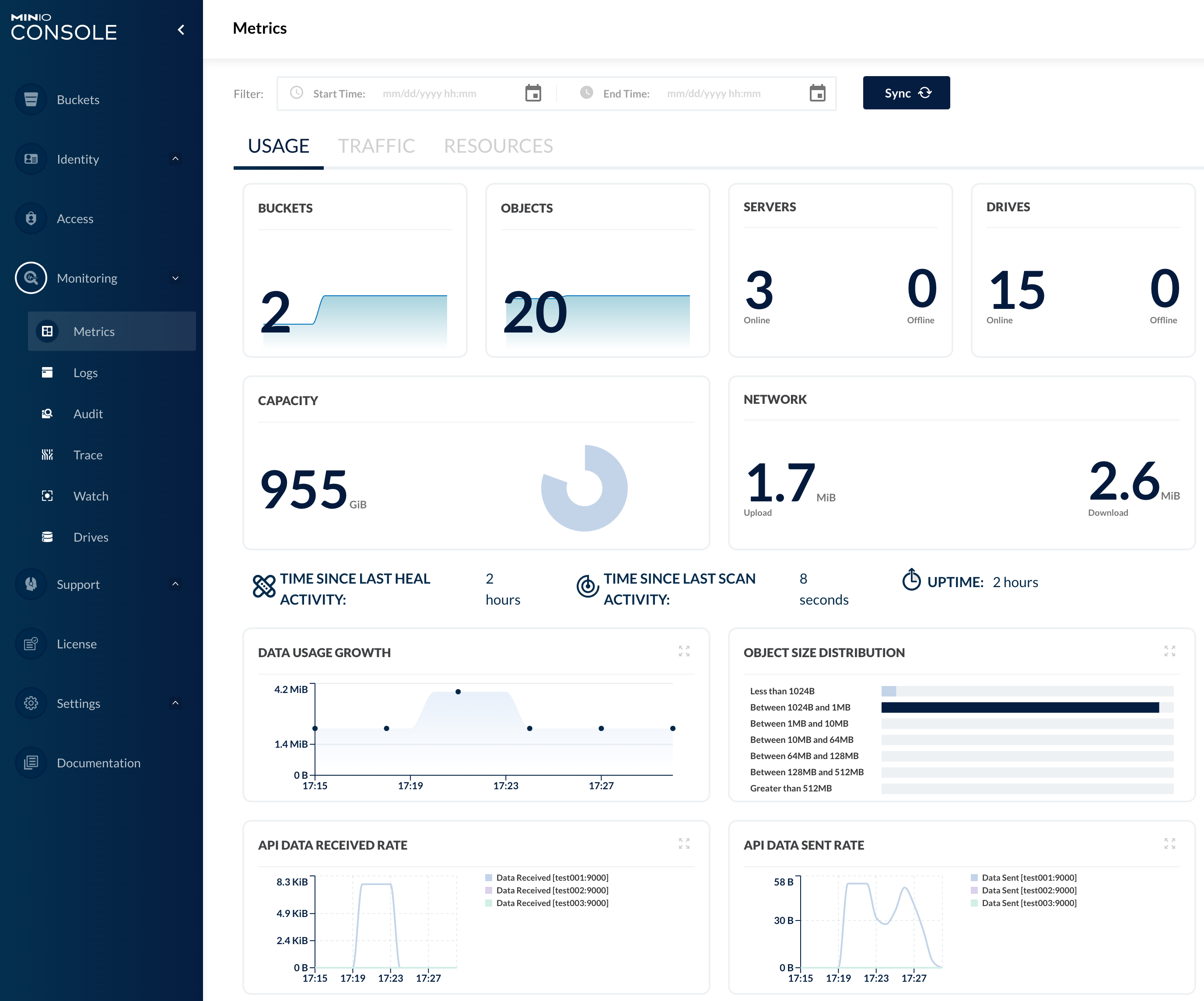Click the End Time date input

click(x=714, y=94)
